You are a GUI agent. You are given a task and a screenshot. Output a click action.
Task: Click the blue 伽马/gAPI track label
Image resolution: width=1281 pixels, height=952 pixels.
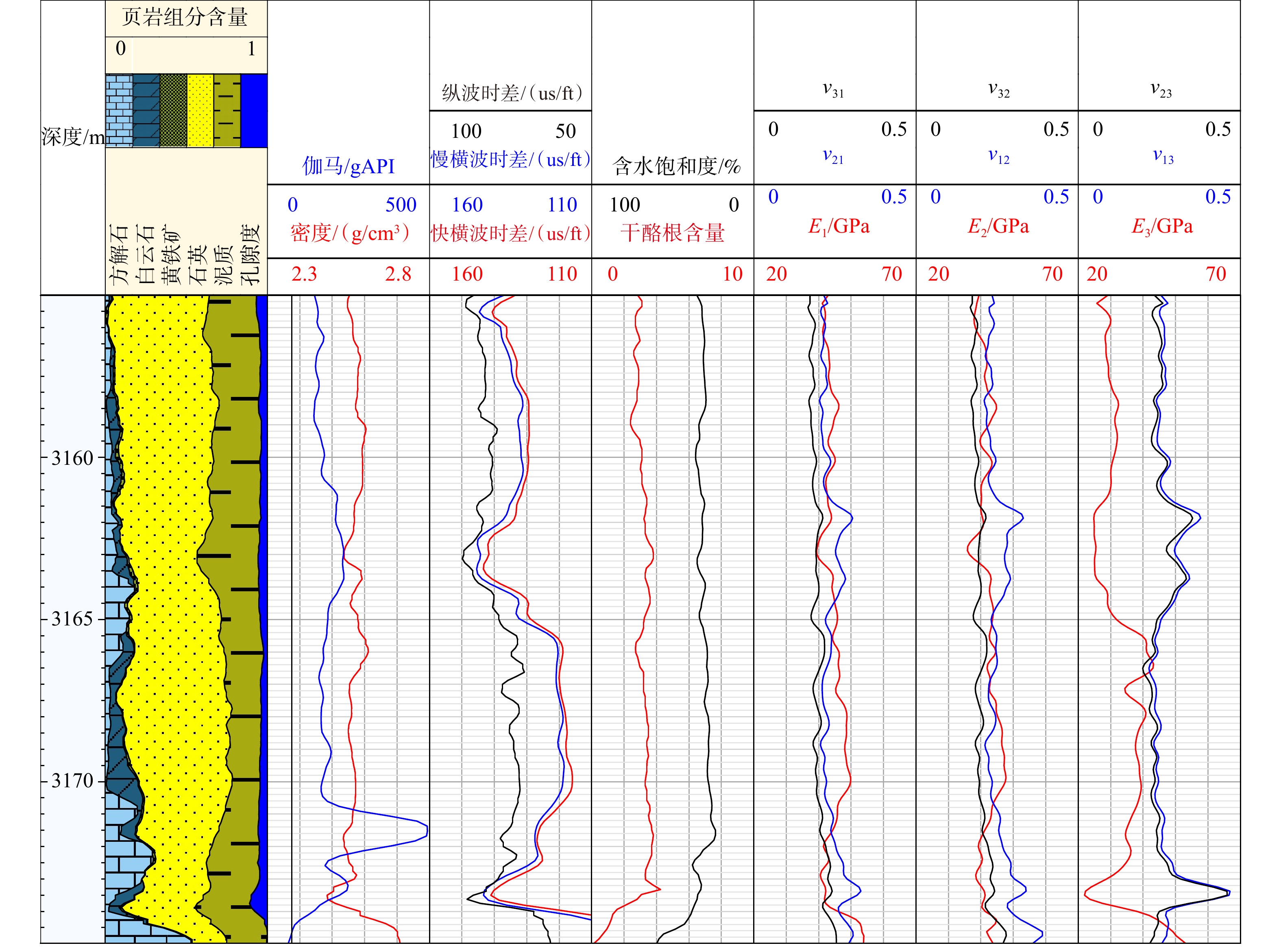coord(348,166)
